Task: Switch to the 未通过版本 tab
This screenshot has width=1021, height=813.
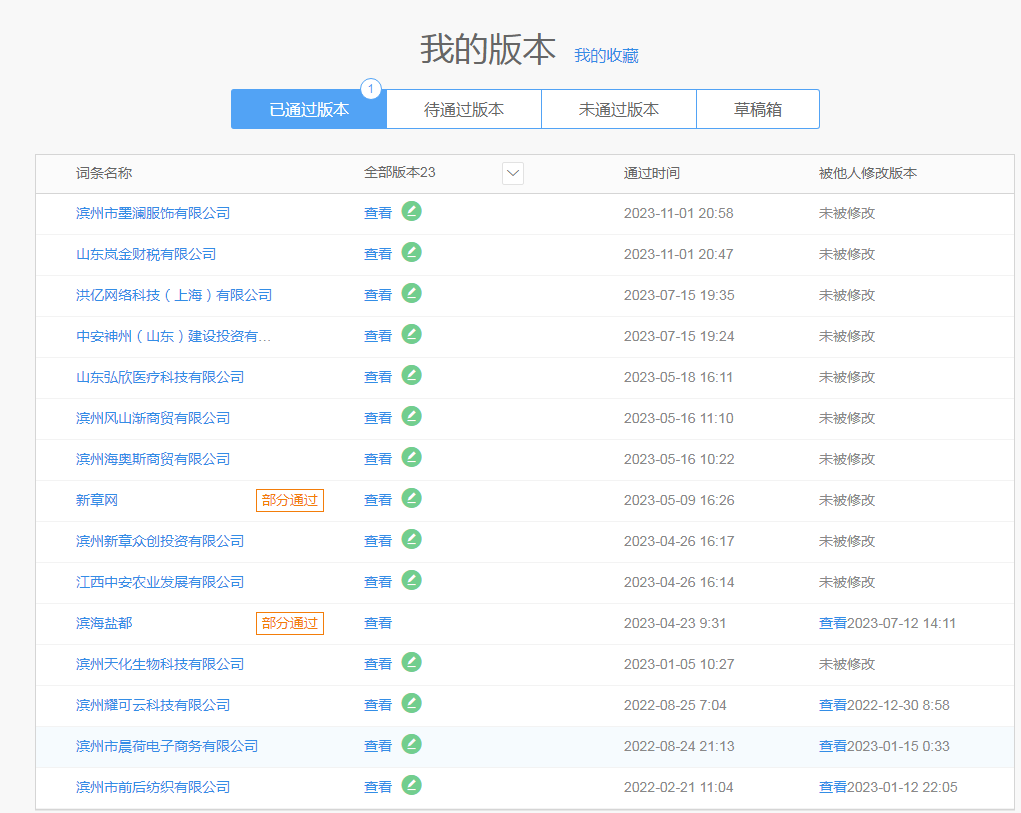Action: (619, 109)
